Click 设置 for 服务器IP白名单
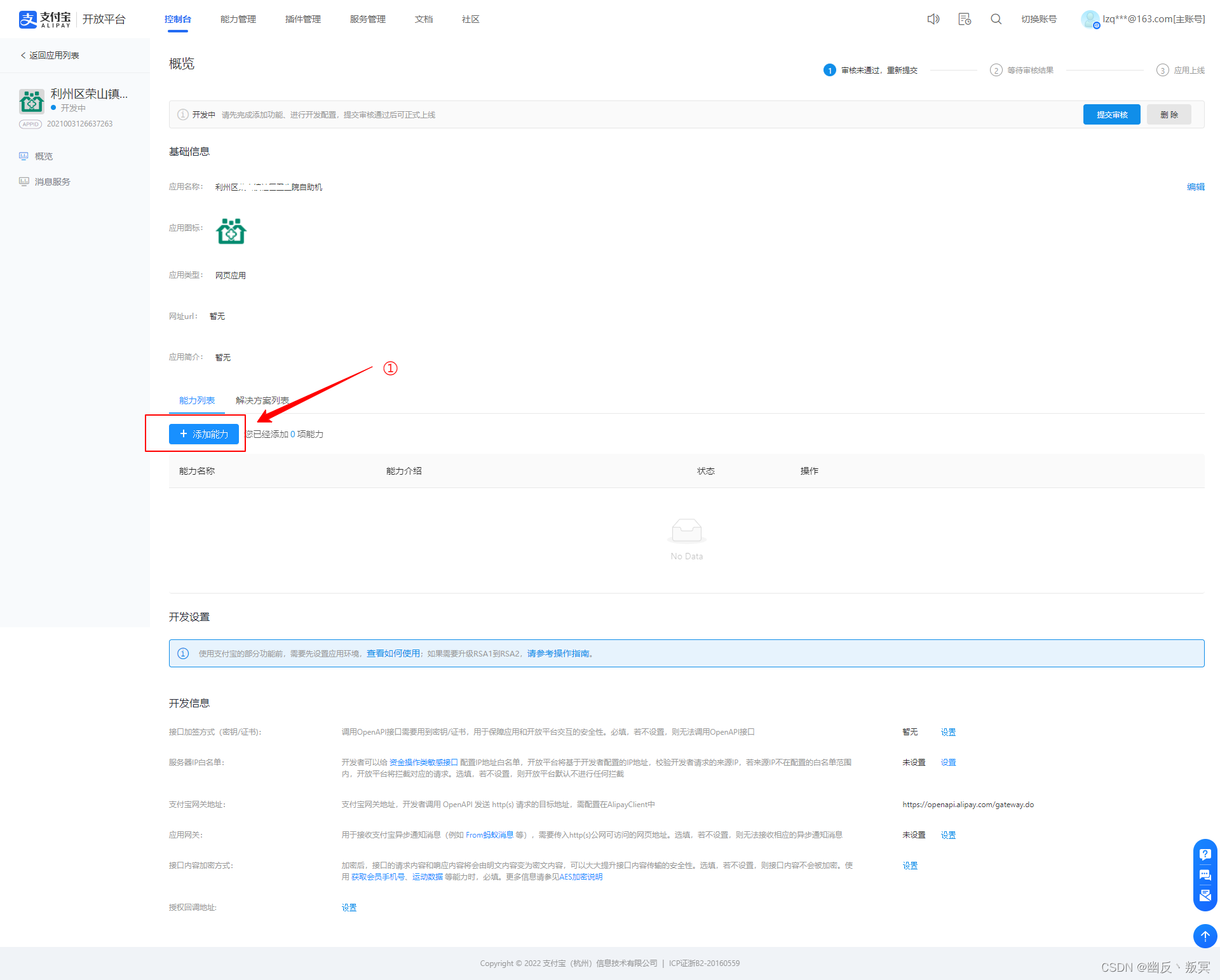This screenshot has height=980, width=1220. coord(948,763)
